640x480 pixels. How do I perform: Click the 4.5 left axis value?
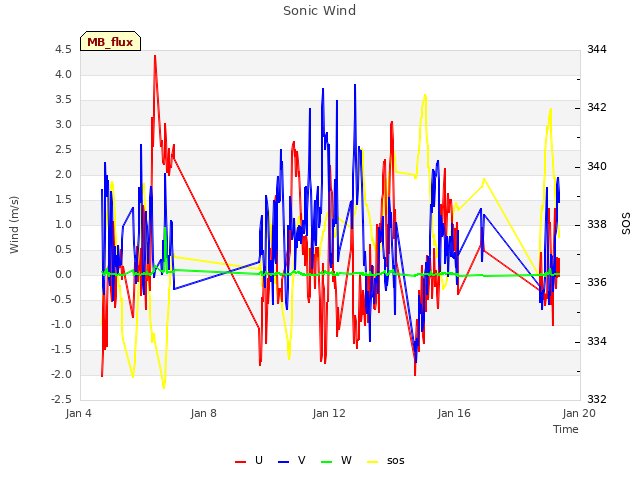63,50
